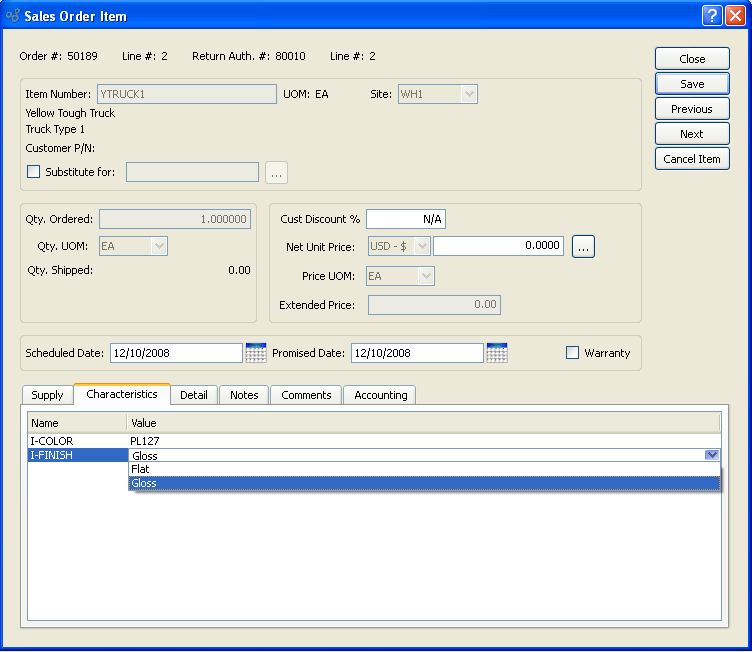Click the Substitute for ellipsis button
The width and height of the screenshot is (752, 652).
point(277,172)
